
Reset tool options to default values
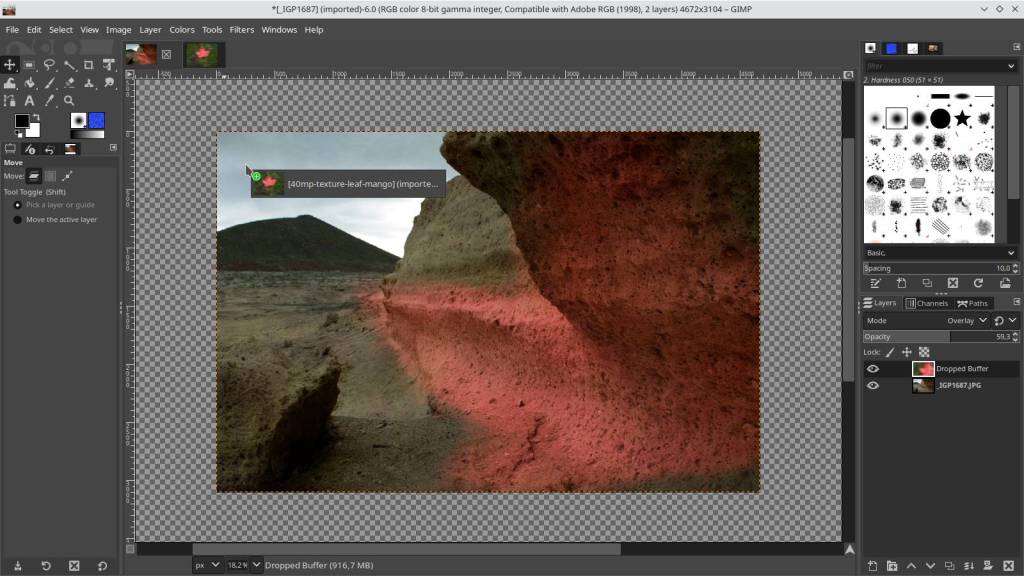(103, 566)
